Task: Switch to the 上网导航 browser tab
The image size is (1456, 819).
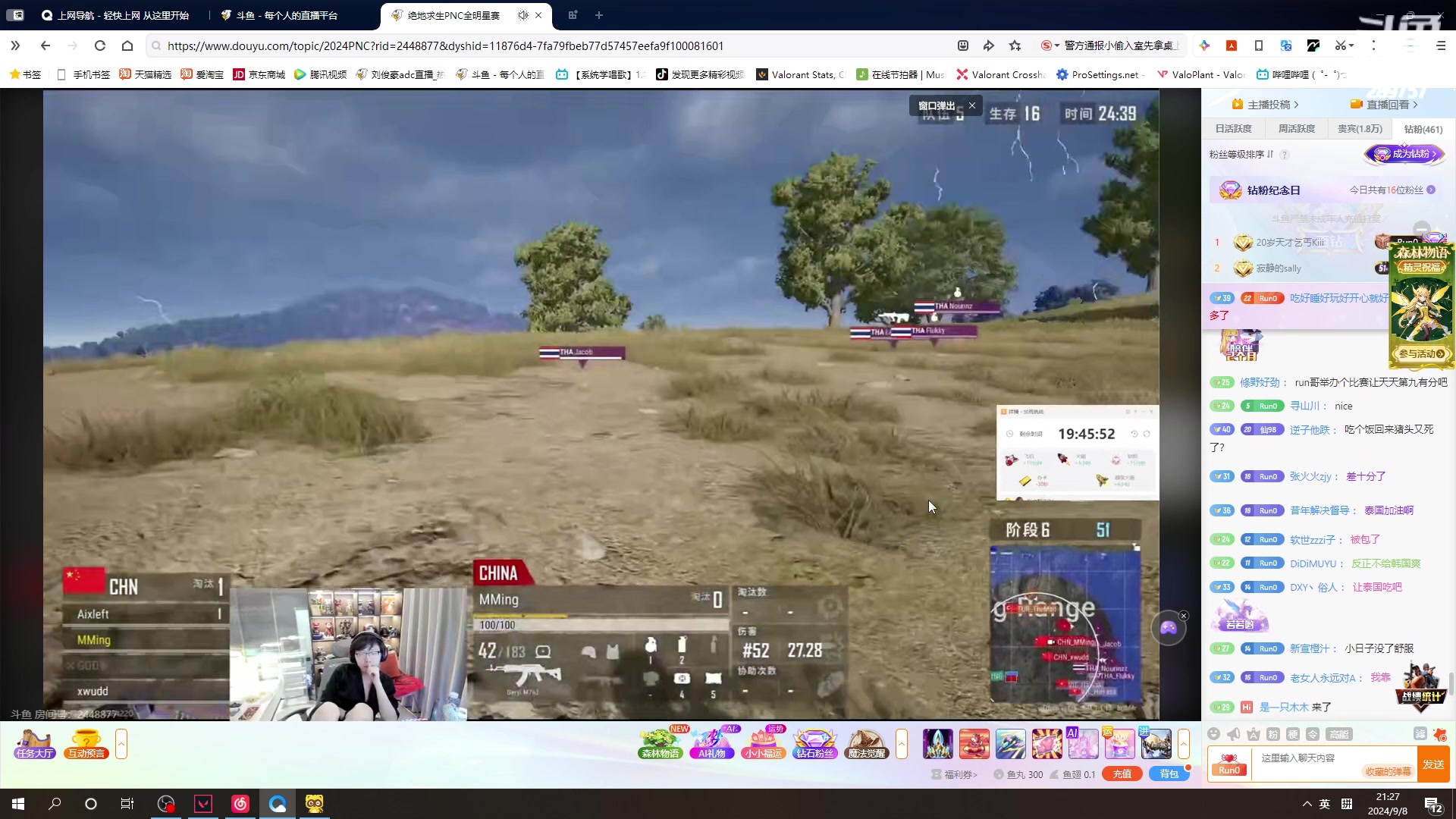Action: (x=116, y=15)
